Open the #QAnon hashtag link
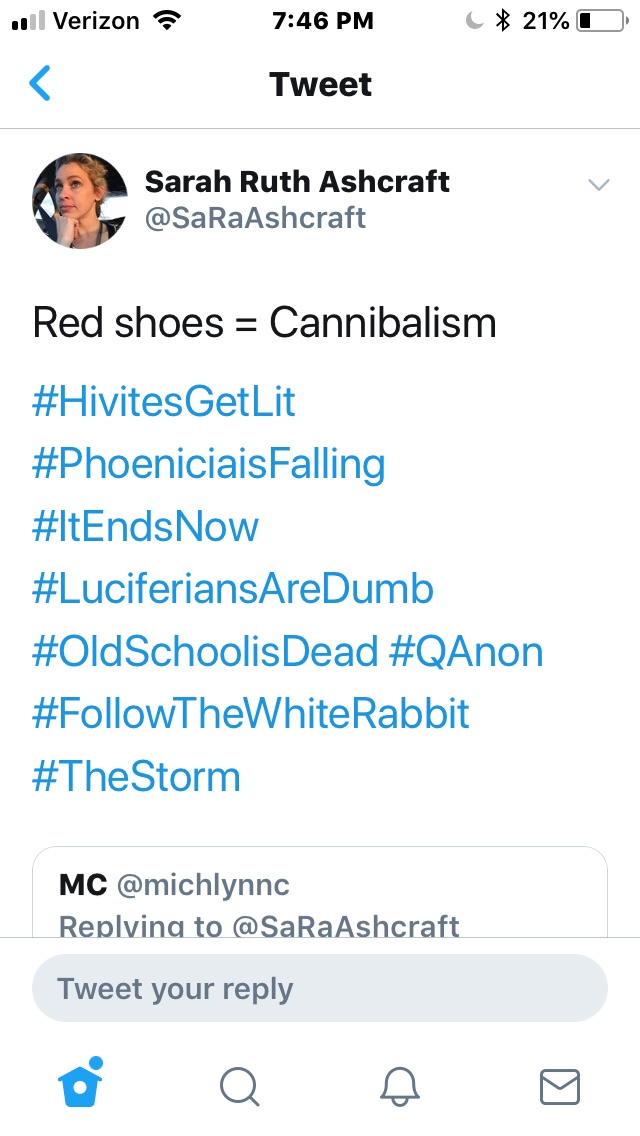Viewport: 640px width, 1136px height. 466,652
